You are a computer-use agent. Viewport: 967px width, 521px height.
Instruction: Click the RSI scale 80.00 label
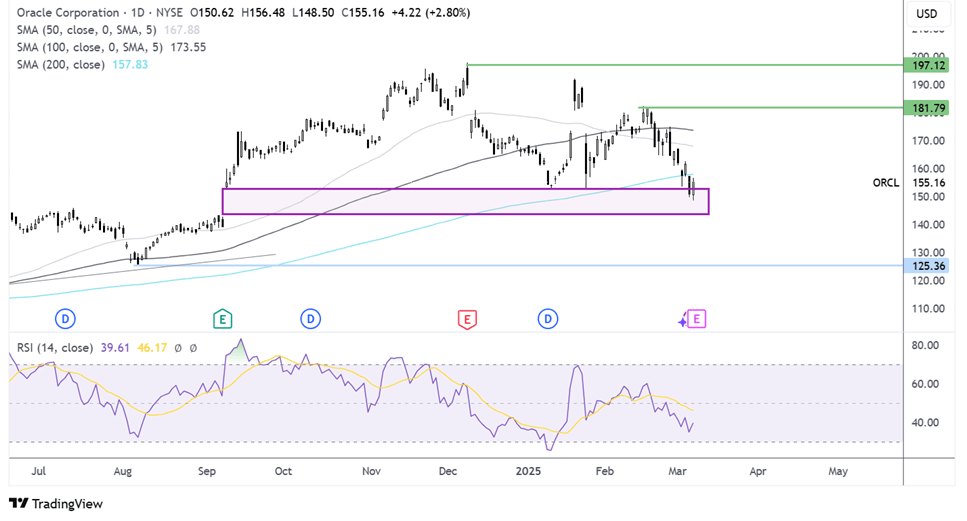click(x=925, y=345)
